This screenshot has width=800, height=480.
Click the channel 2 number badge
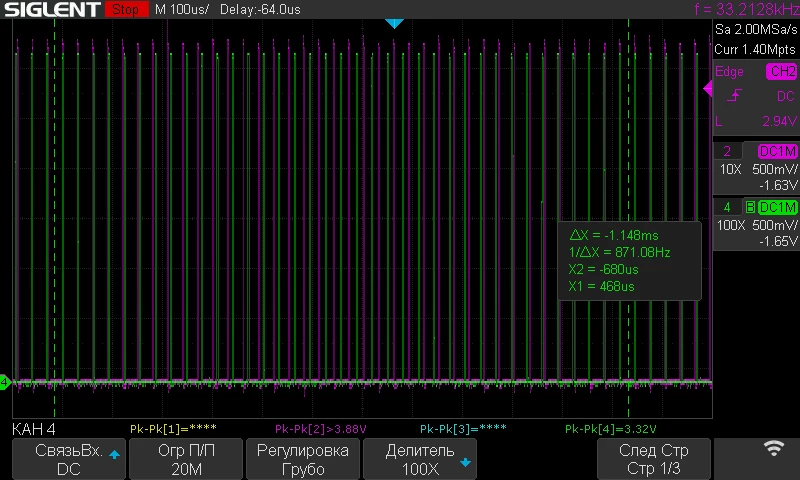click(727, 151)
